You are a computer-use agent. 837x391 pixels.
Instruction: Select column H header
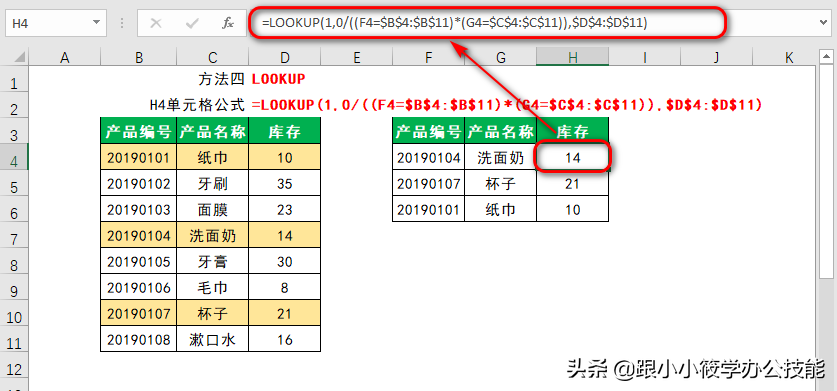(x=572, y=57)
